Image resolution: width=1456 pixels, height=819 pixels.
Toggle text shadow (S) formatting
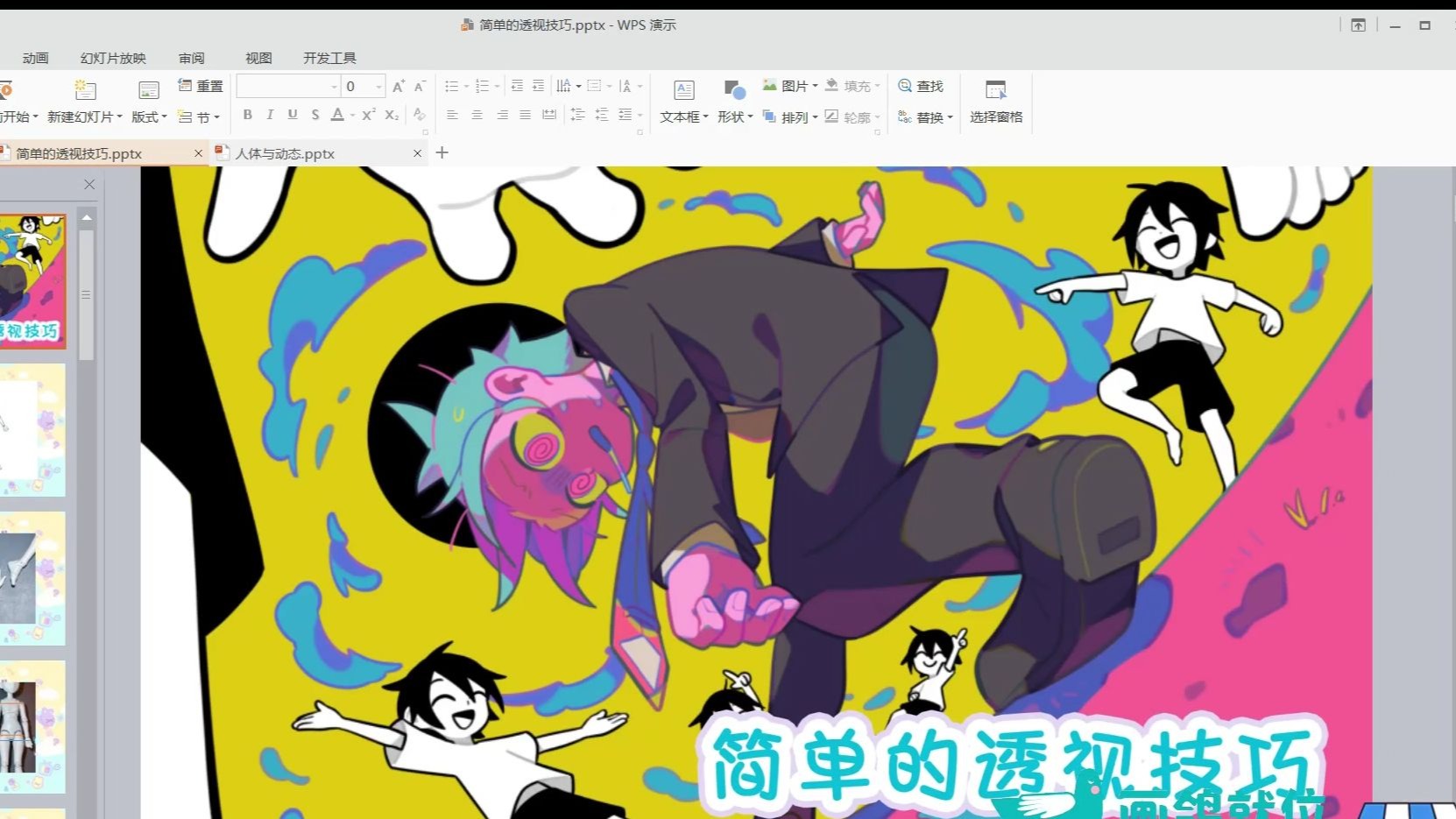[315, 115]
